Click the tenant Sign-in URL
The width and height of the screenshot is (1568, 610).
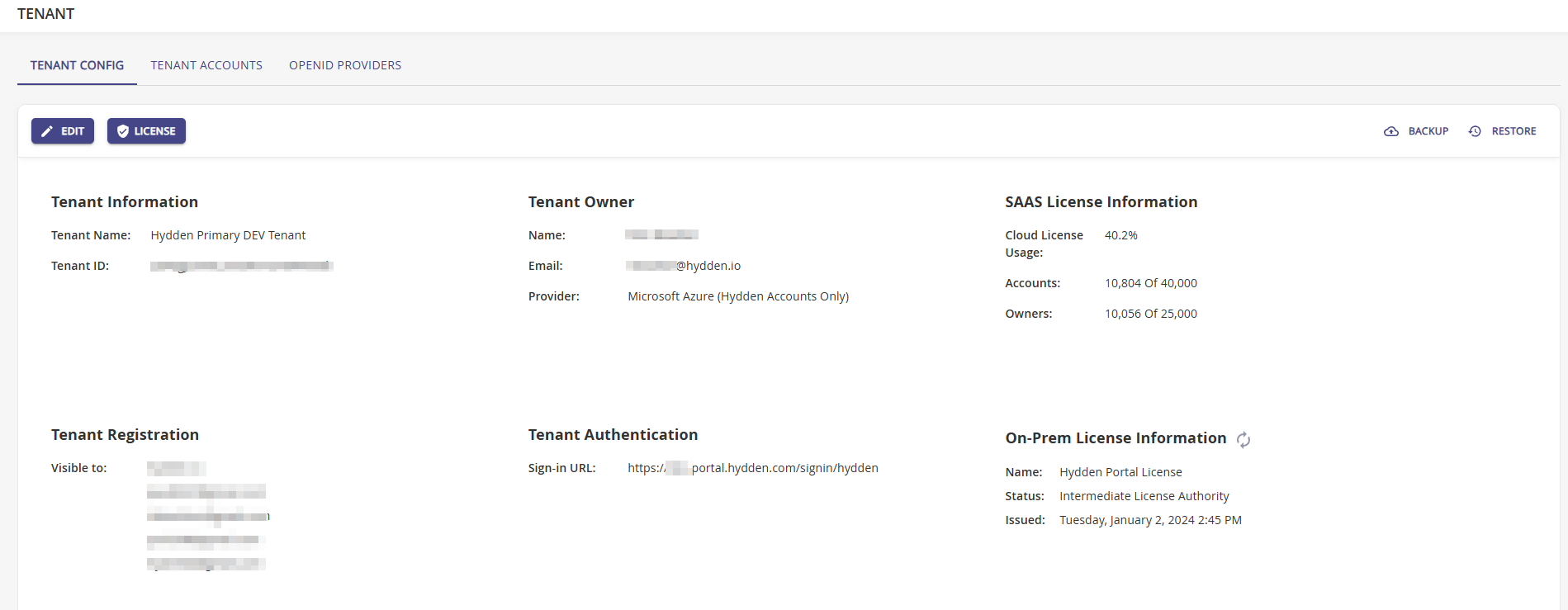click(752, 468)
